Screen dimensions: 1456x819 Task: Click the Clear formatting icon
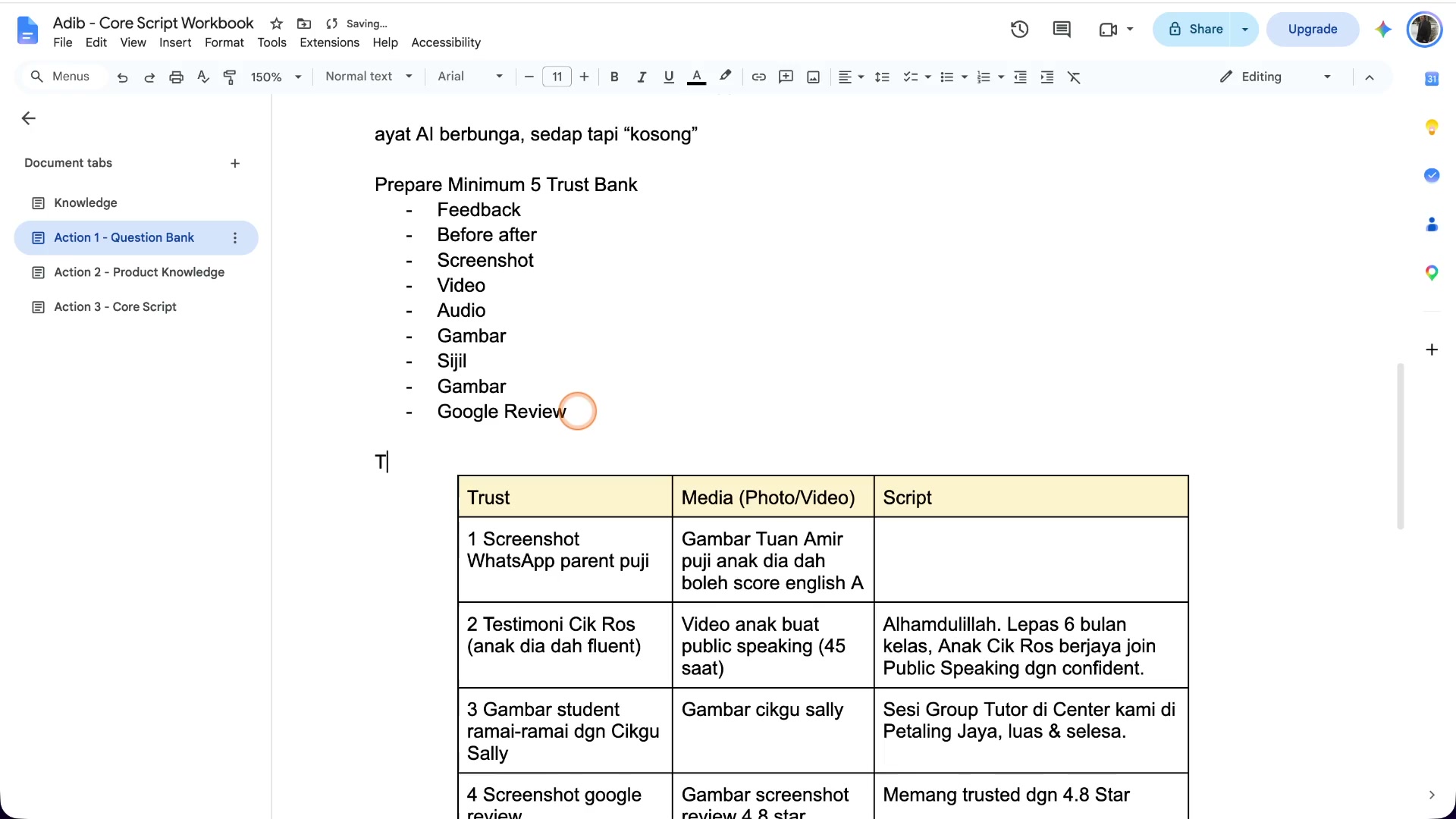click(x=1074, y=77)
